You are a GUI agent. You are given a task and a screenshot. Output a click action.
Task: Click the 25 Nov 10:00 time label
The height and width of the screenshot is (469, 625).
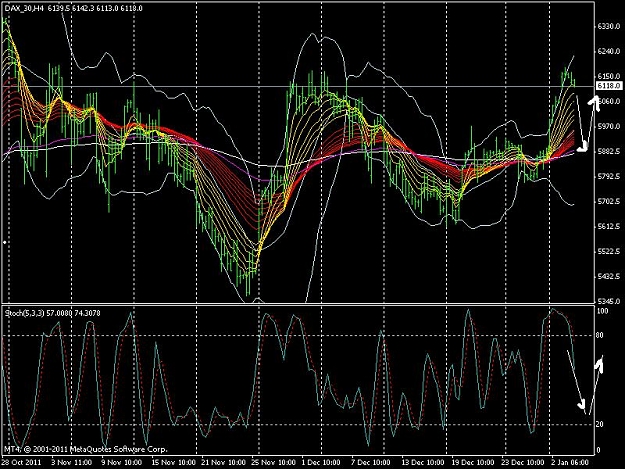click(273, 462)
